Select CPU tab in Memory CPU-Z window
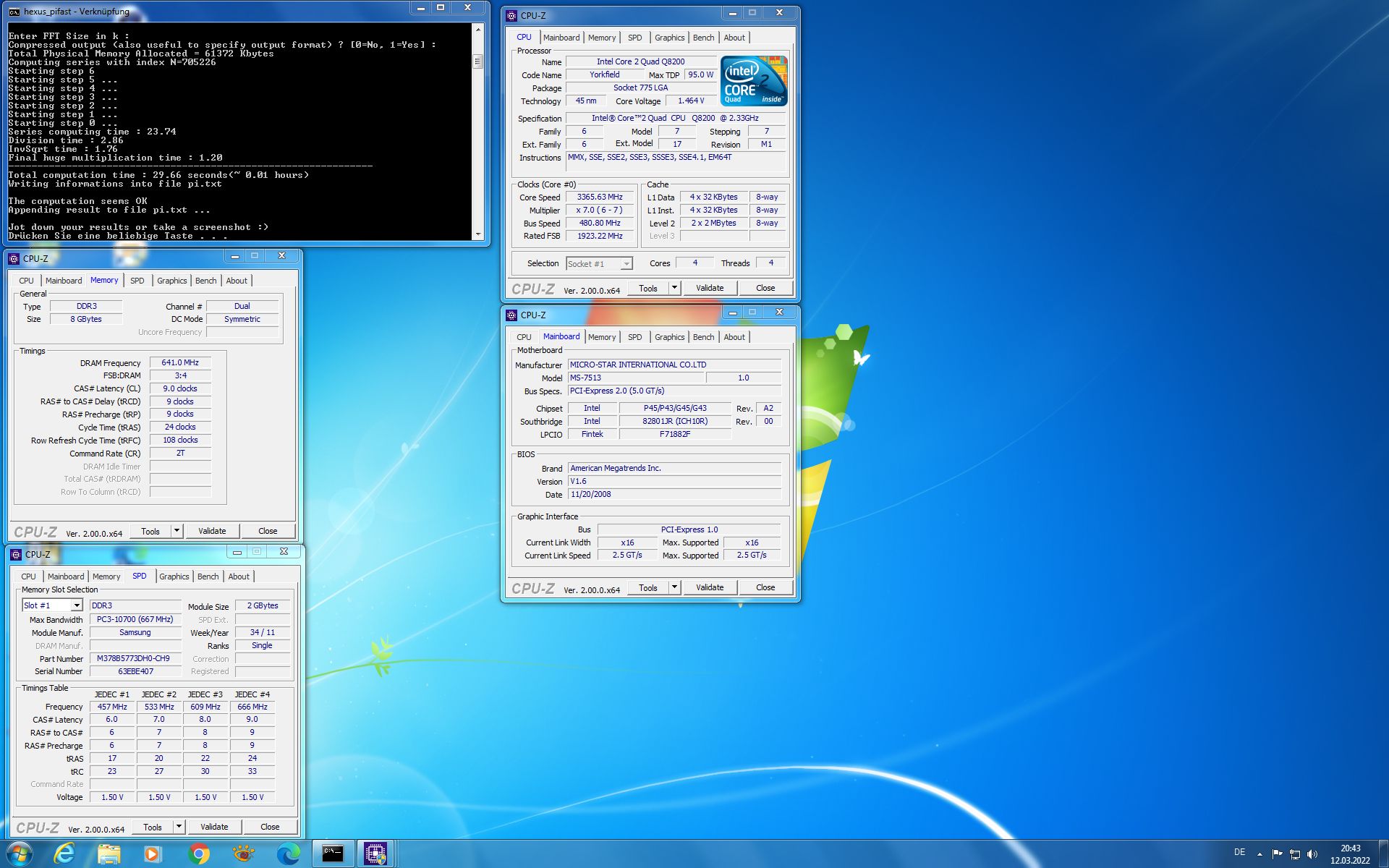This screenshot has width=1389, height=868. (x=26, y=281)
